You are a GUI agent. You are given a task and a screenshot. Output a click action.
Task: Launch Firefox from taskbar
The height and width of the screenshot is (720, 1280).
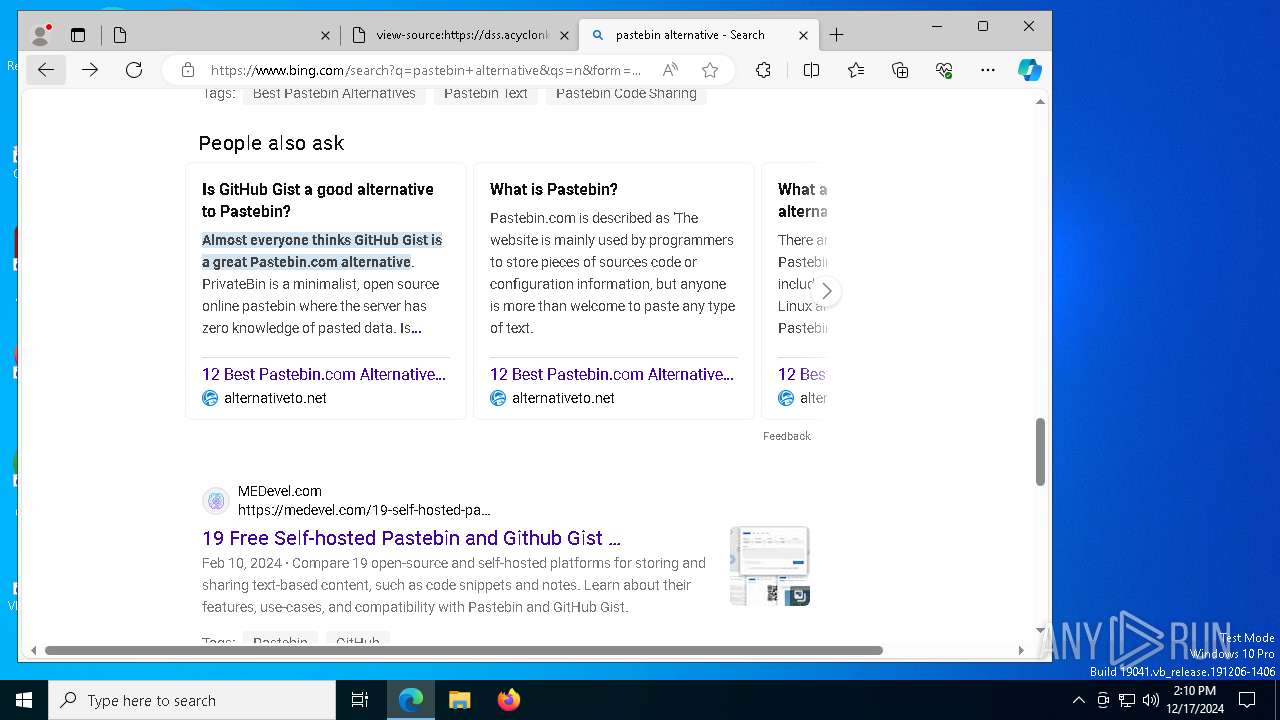coord(508,700)
